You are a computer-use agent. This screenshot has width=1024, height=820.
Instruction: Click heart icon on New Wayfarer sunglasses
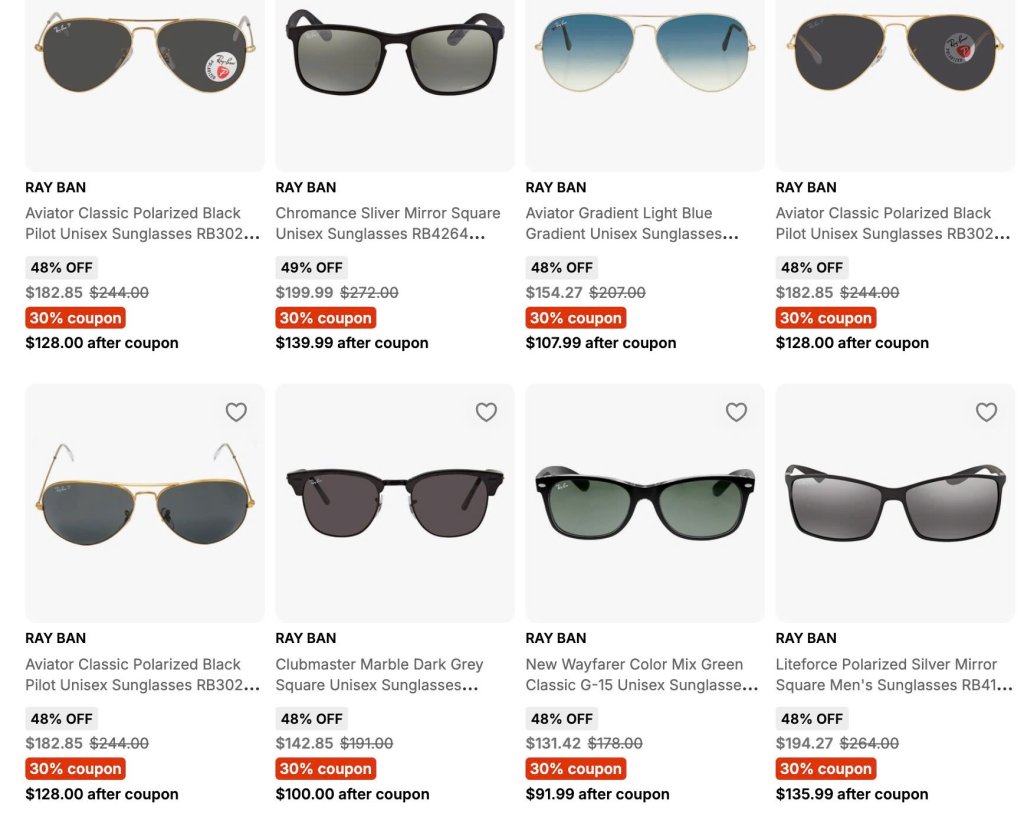(736, 412)
